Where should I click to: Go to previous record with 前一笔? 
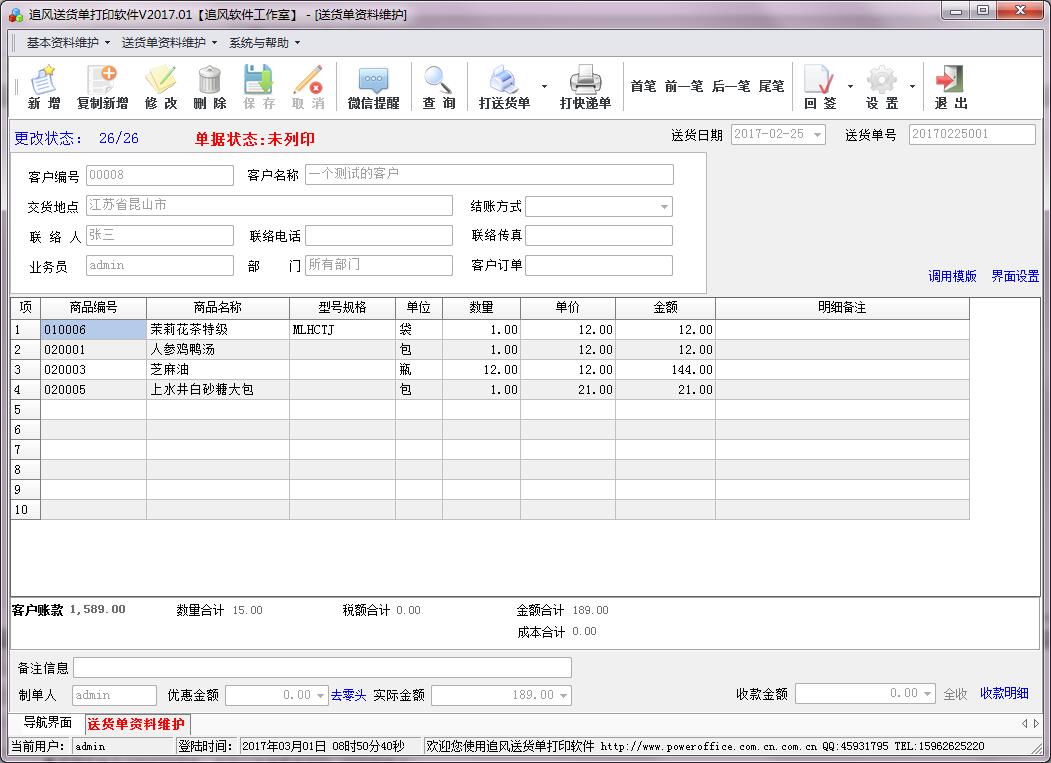684,86
